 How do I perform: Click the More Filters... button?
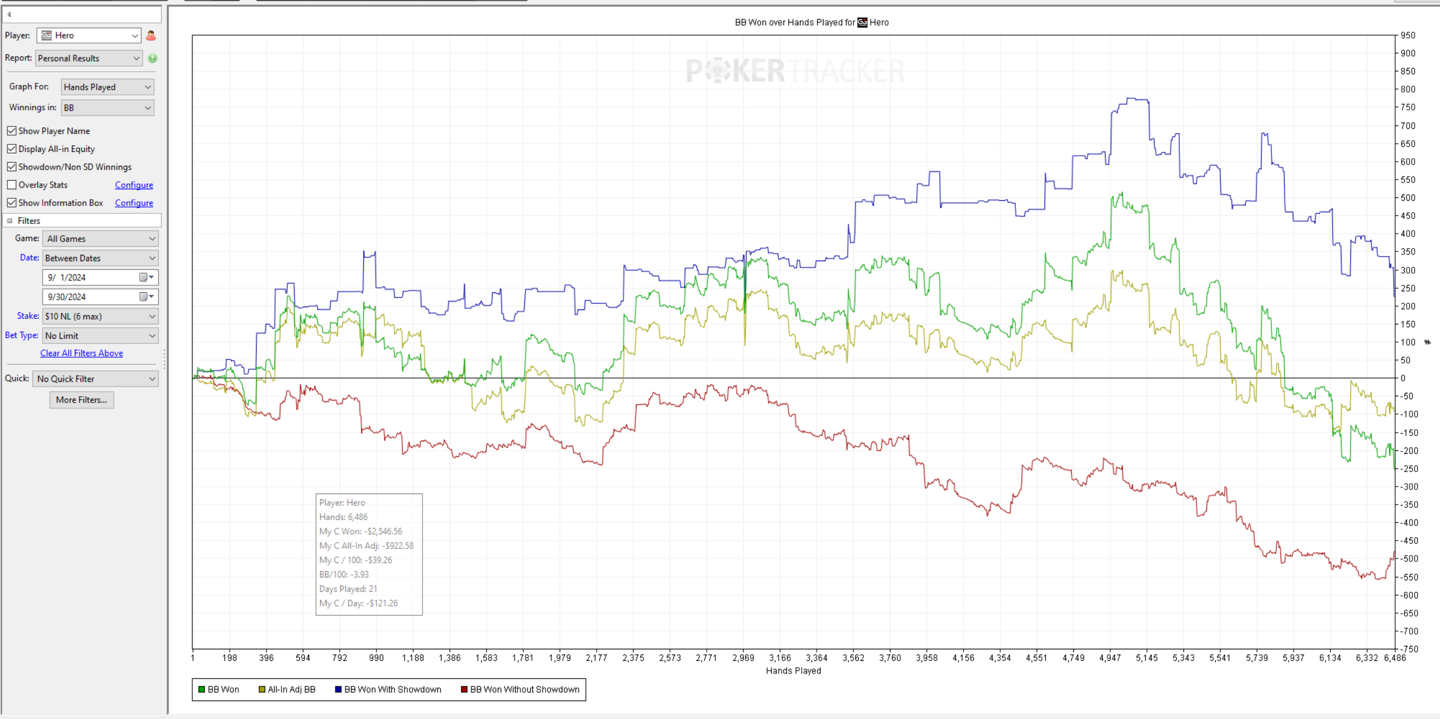(81, 400)
